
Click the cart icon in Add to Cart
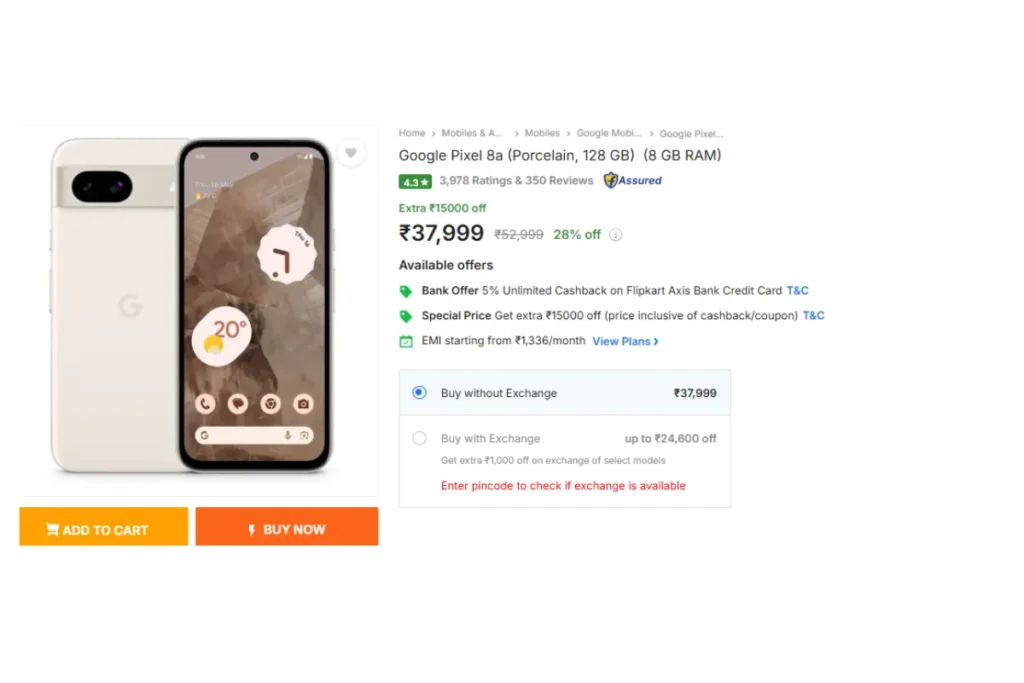point(52,529)
